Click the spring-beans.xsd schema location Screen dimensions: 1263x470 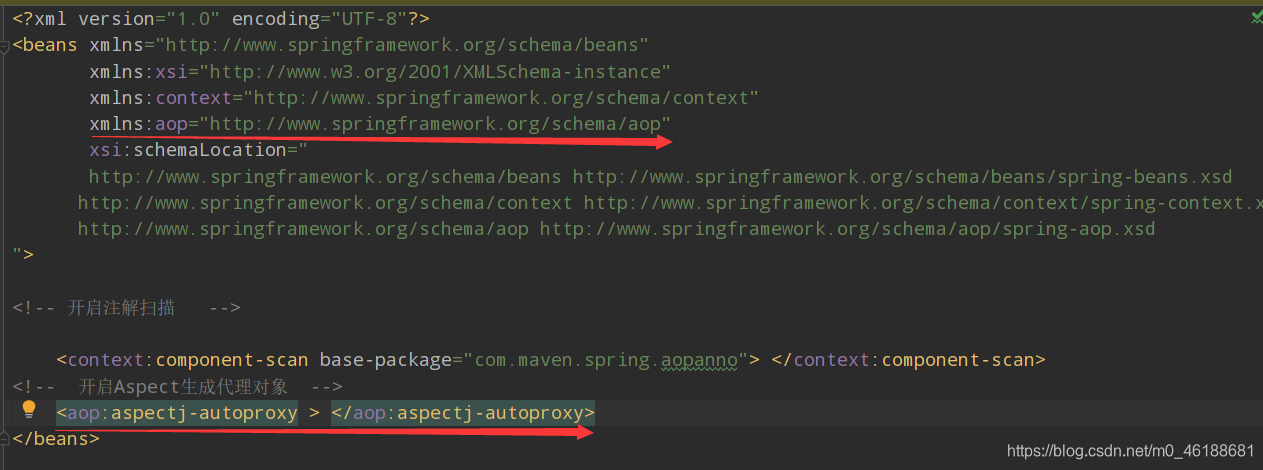tap(902, 177)
